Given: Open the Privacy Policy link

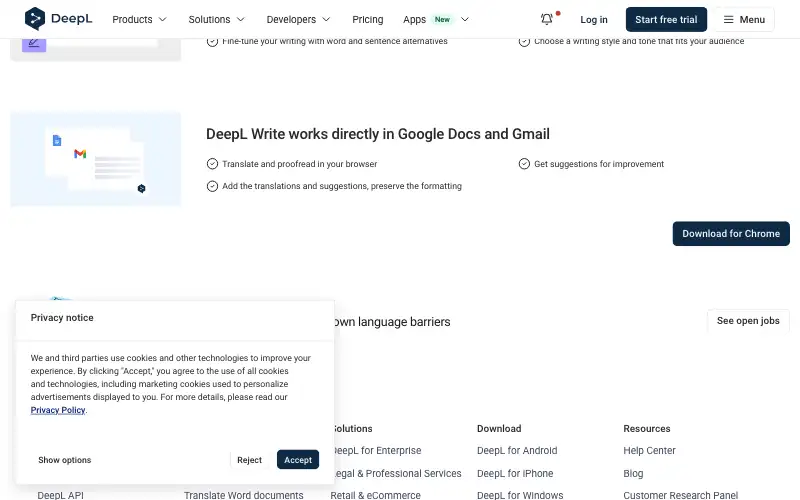Looking at the screenshot, I should click(58, 410).
